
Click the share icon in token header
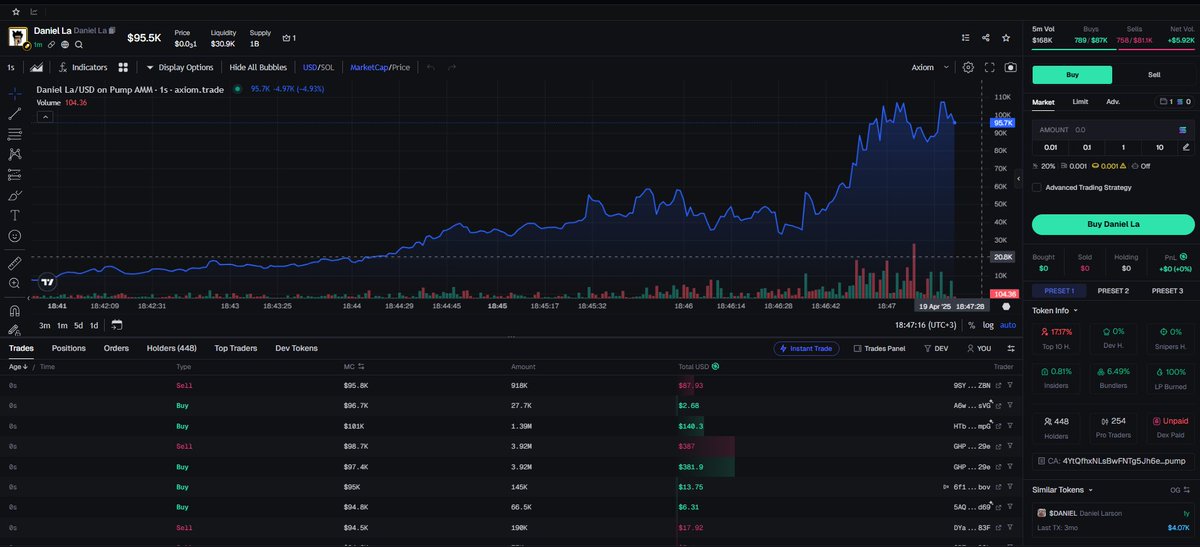[986, 38]
